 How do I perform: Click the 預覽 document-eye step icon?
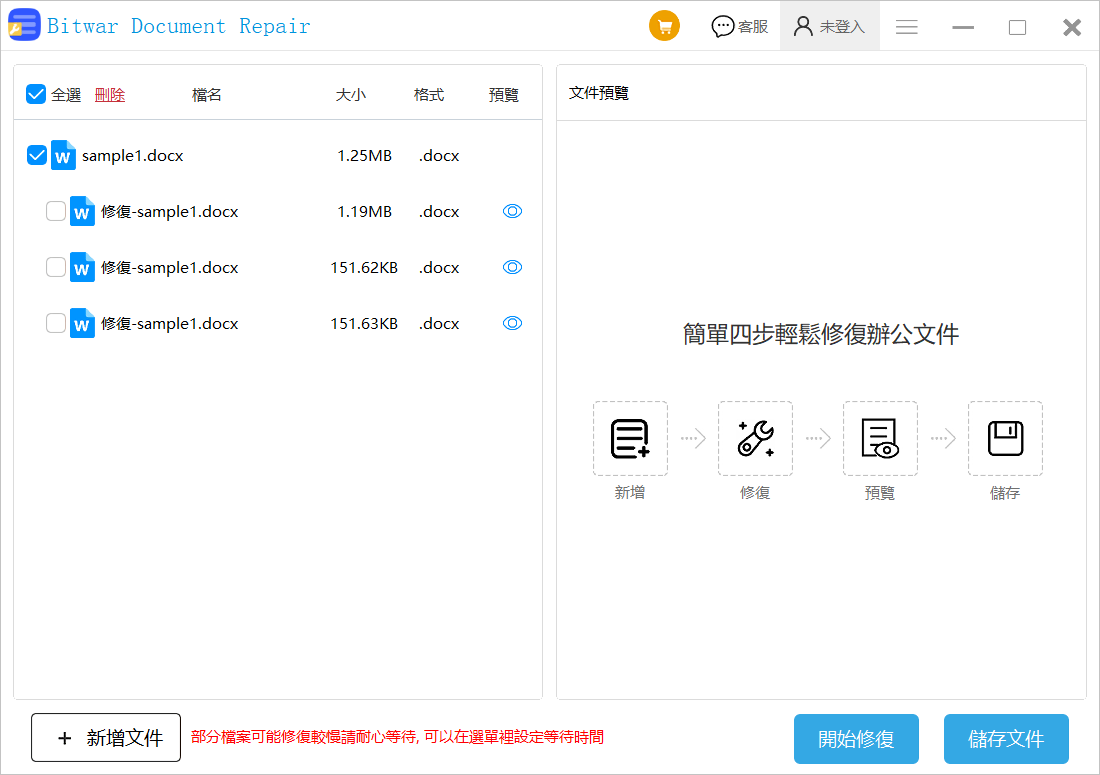pyautogui.click(x=880, y=438)
